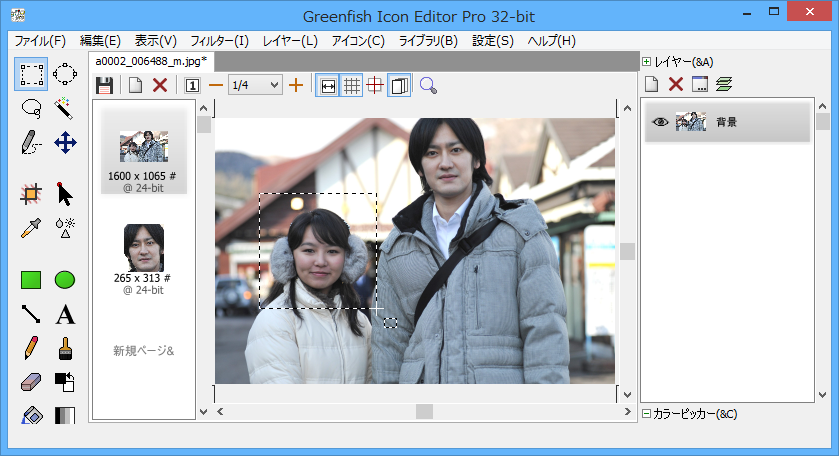Select the text tool

click(65, 315)
